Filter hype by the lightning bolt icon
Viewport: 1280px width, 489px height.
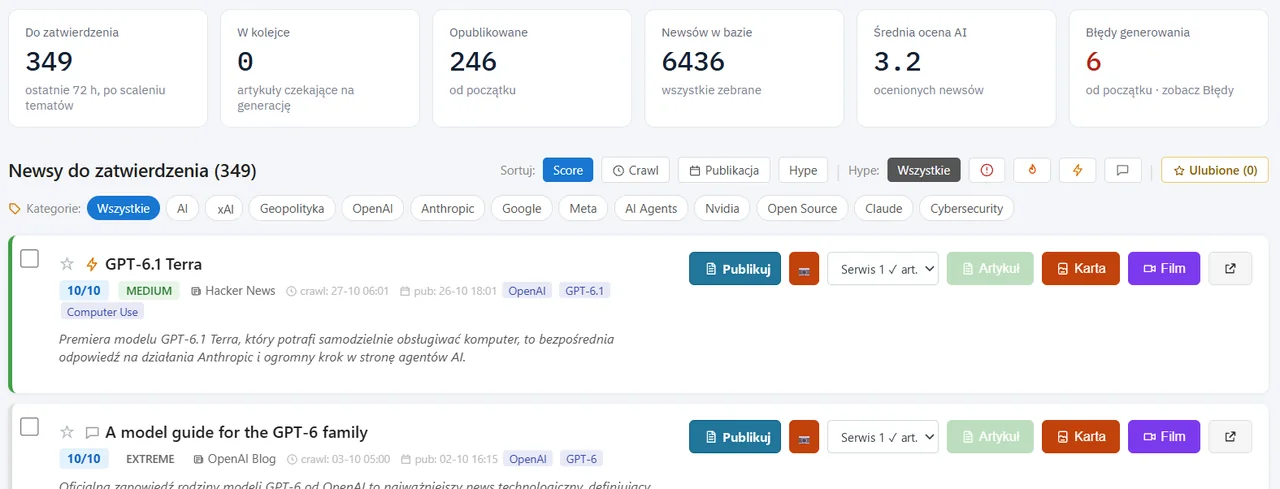(1077, 170)
